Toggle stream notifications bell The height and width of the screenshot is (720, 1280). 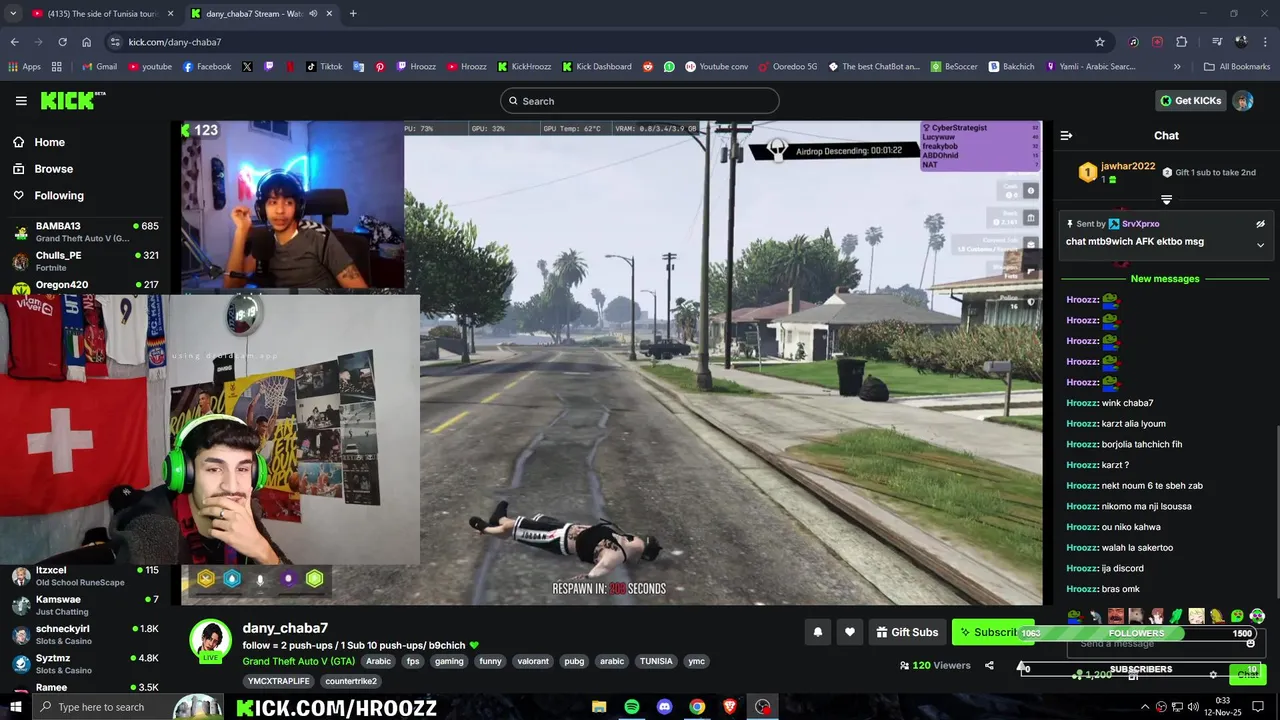point(817,632)
